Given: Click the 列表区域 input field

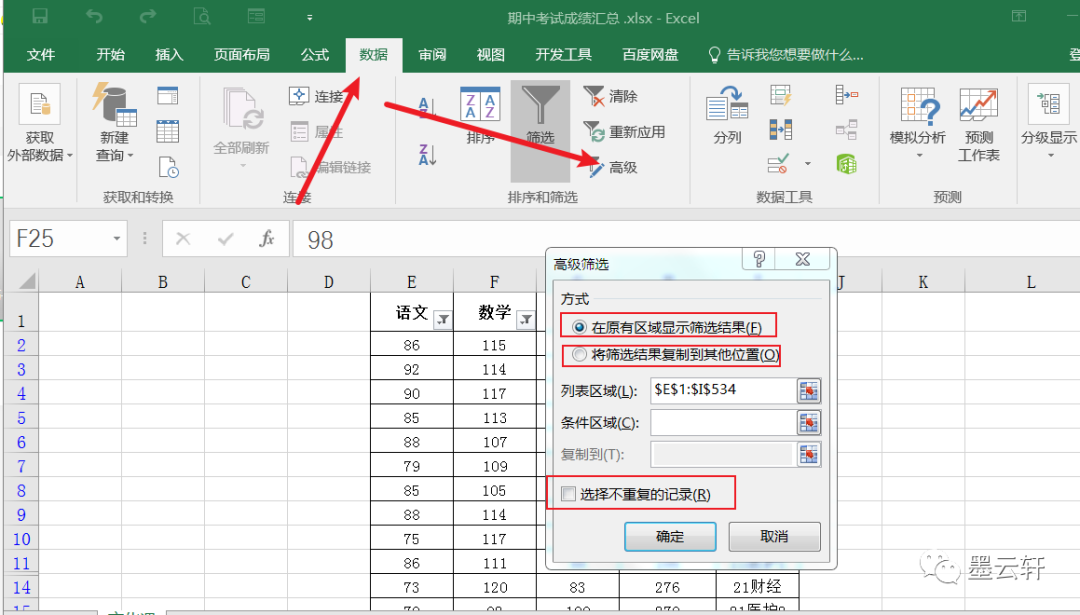Looking at the screenshot, I should [723, 390].
